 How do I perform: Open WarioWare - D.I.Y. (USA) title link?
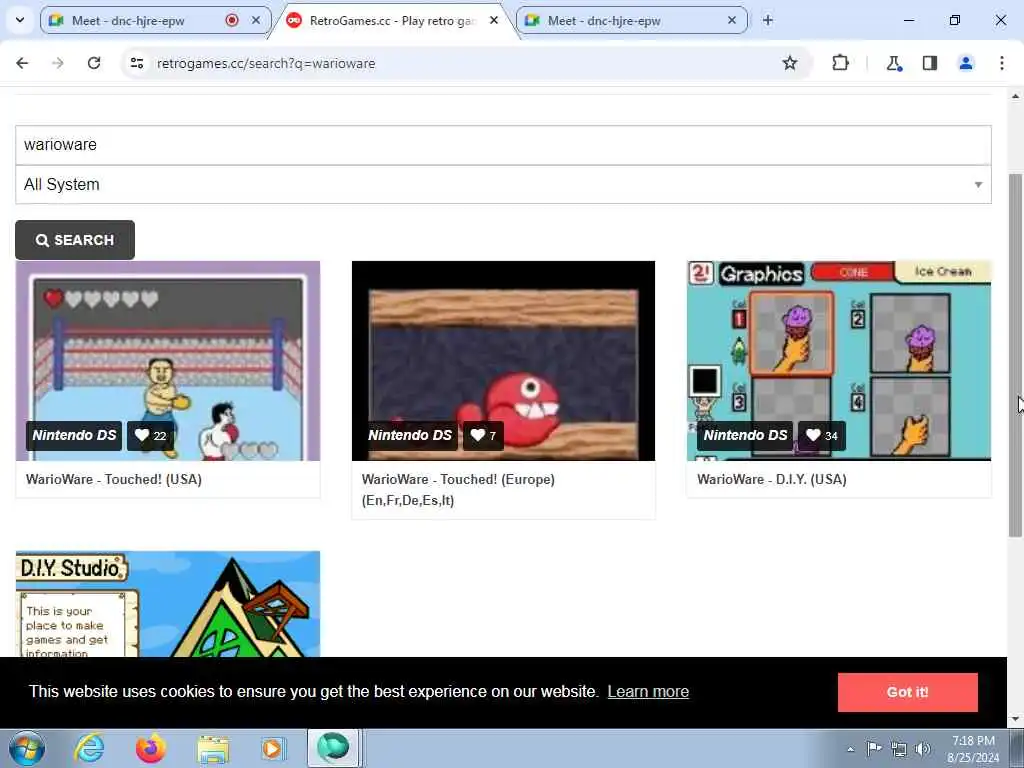coord(772,479)
